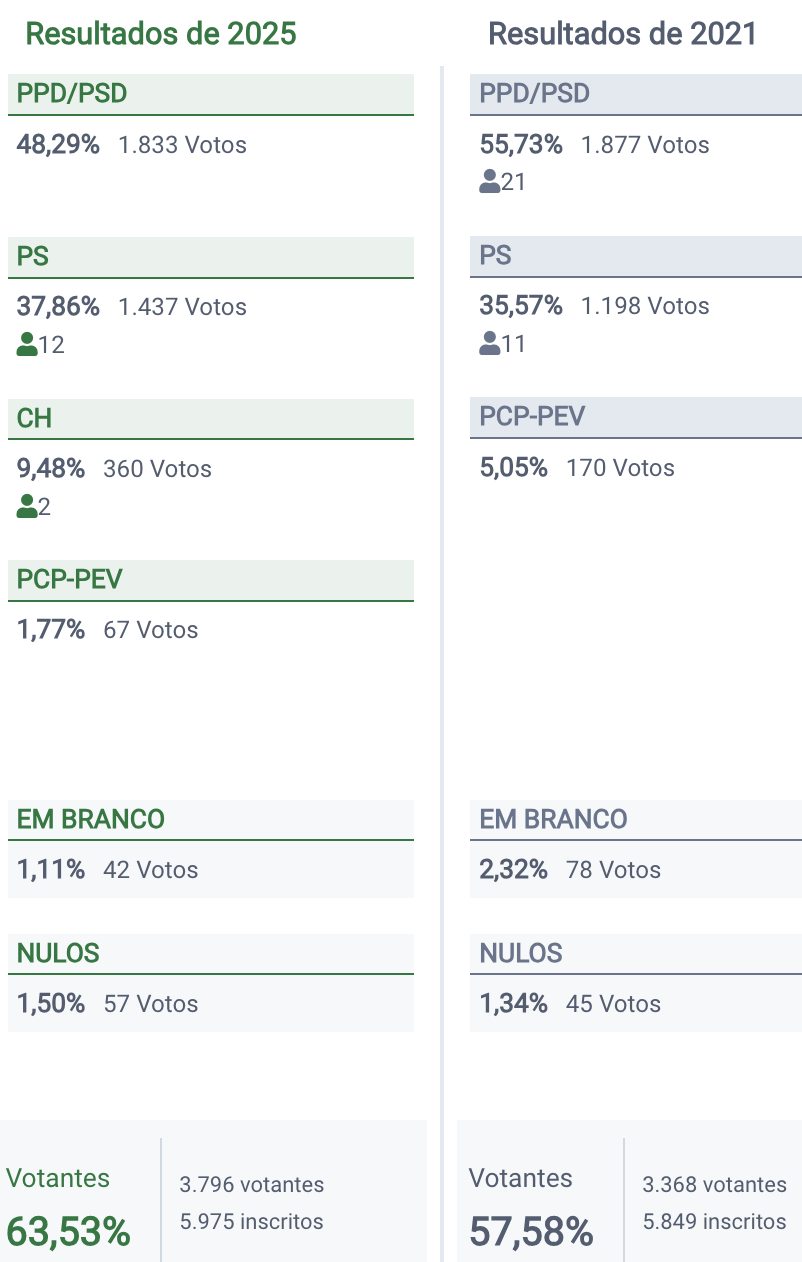
Task: Select the Resultados de 2025 heading
Action: (x=161, y=34)
